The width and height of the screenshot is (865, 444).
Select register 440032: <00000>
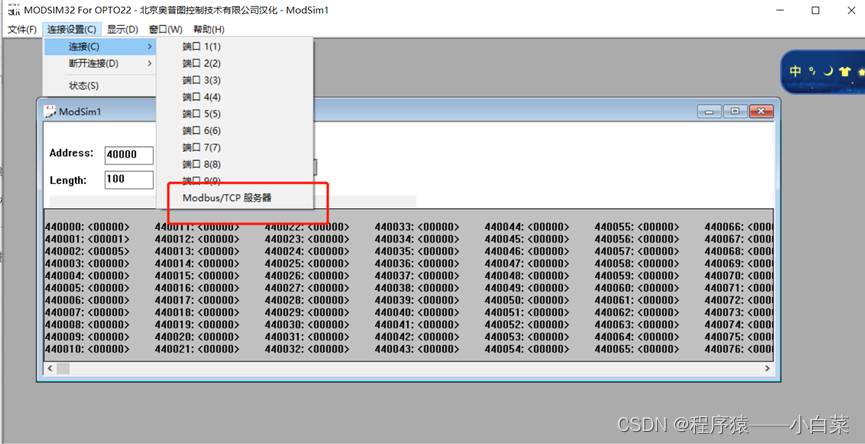[307, 349]
